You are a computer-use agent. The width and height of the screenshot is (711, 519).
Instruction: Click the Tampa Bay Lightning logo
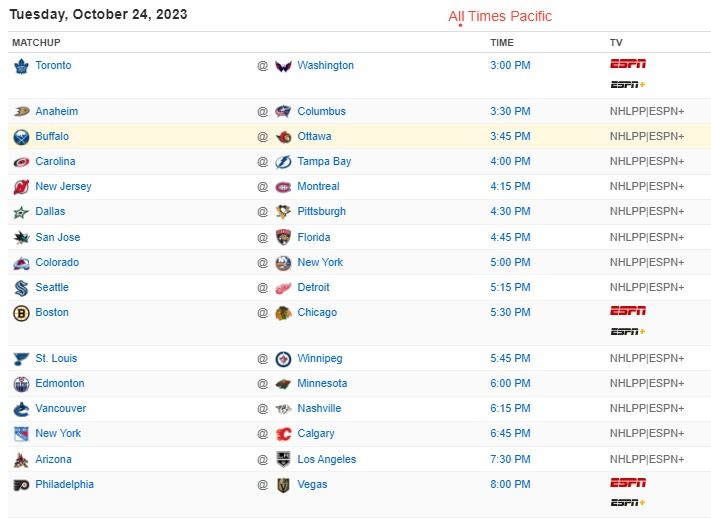click(285, 162)
